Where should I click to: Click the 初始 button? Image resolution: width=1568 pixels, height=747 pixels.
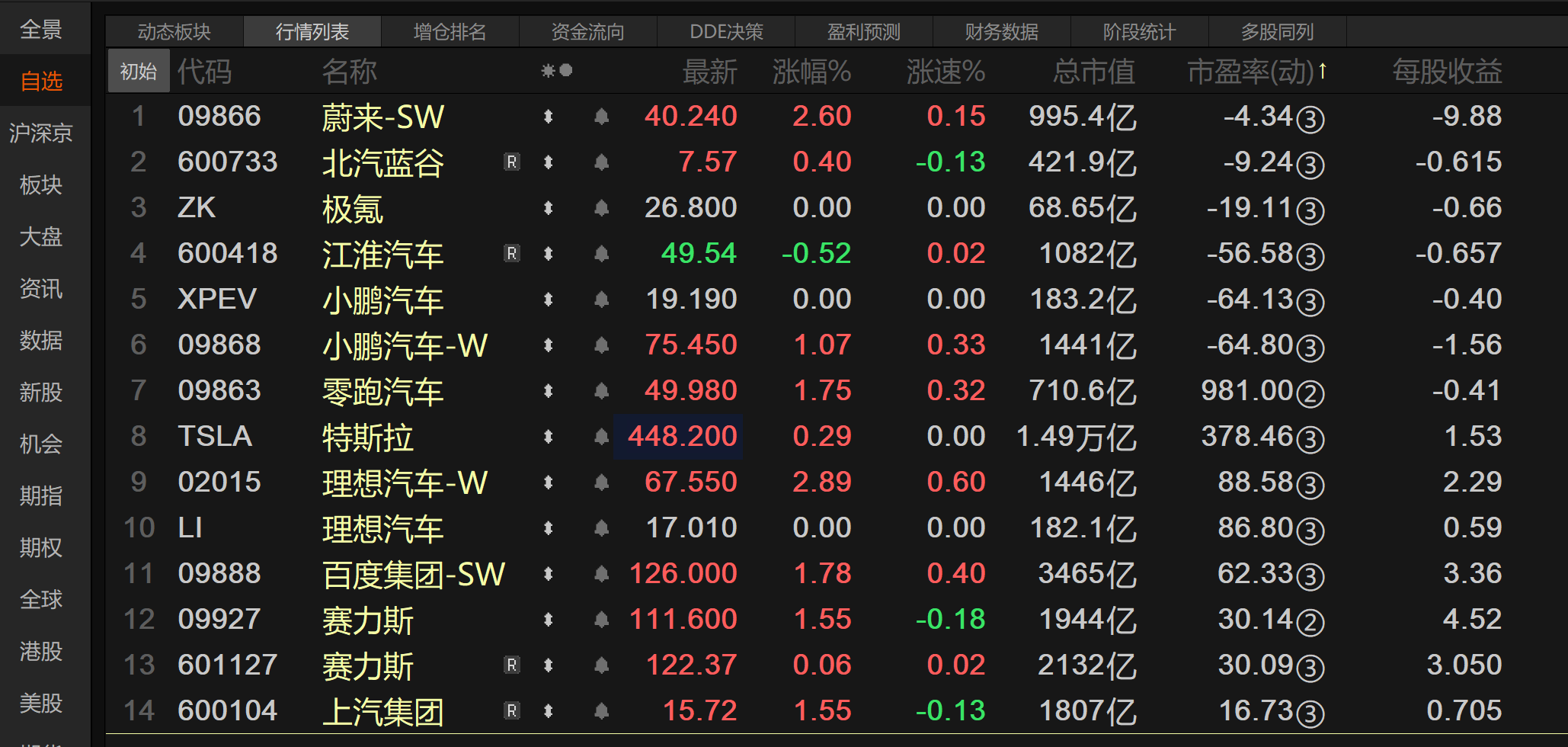pos(139,72)
